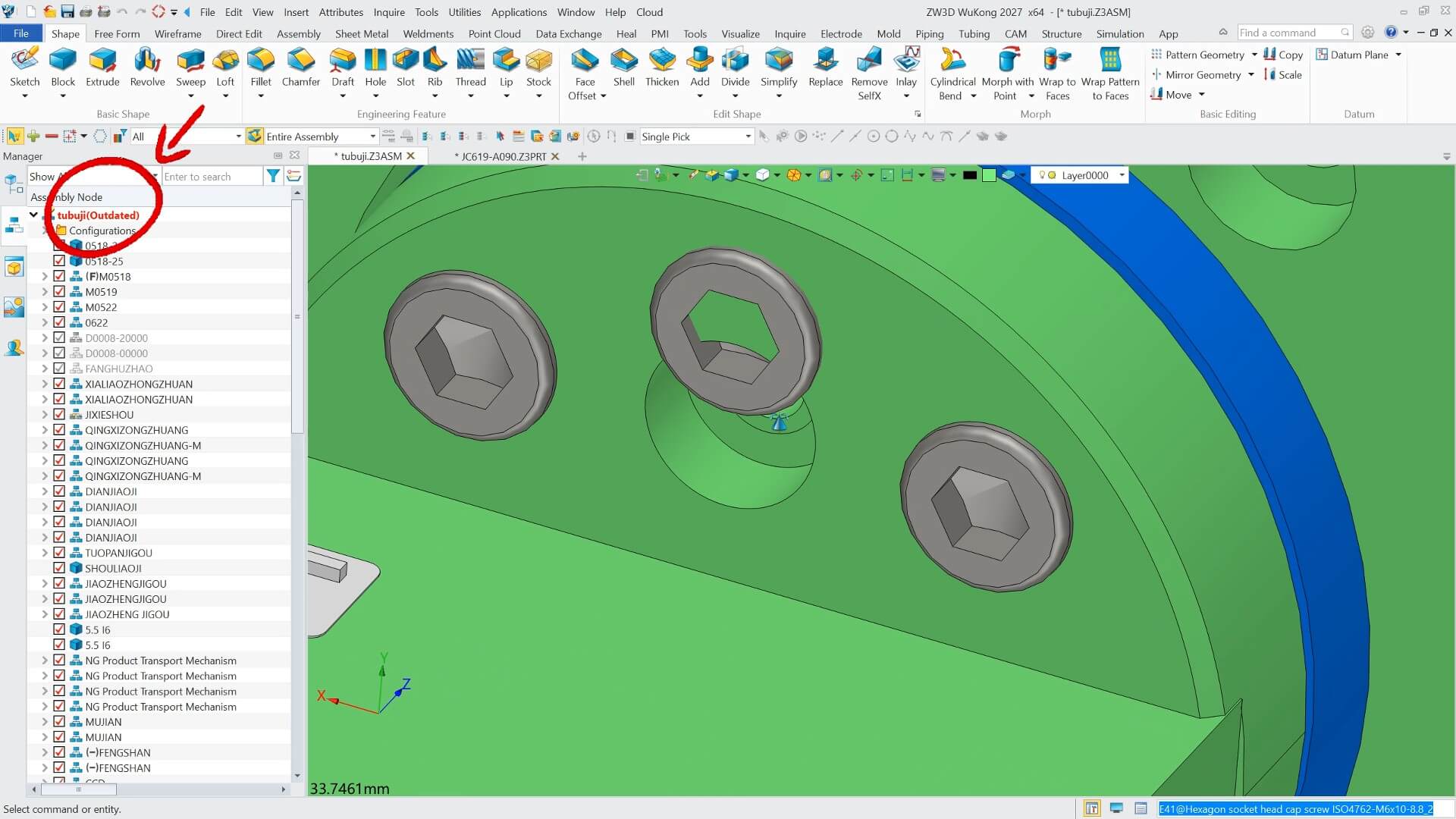Select Wrap Pattern to Faces
Image resolution: width=1456 pixels, height=819 pixels.
[1110, 73]
